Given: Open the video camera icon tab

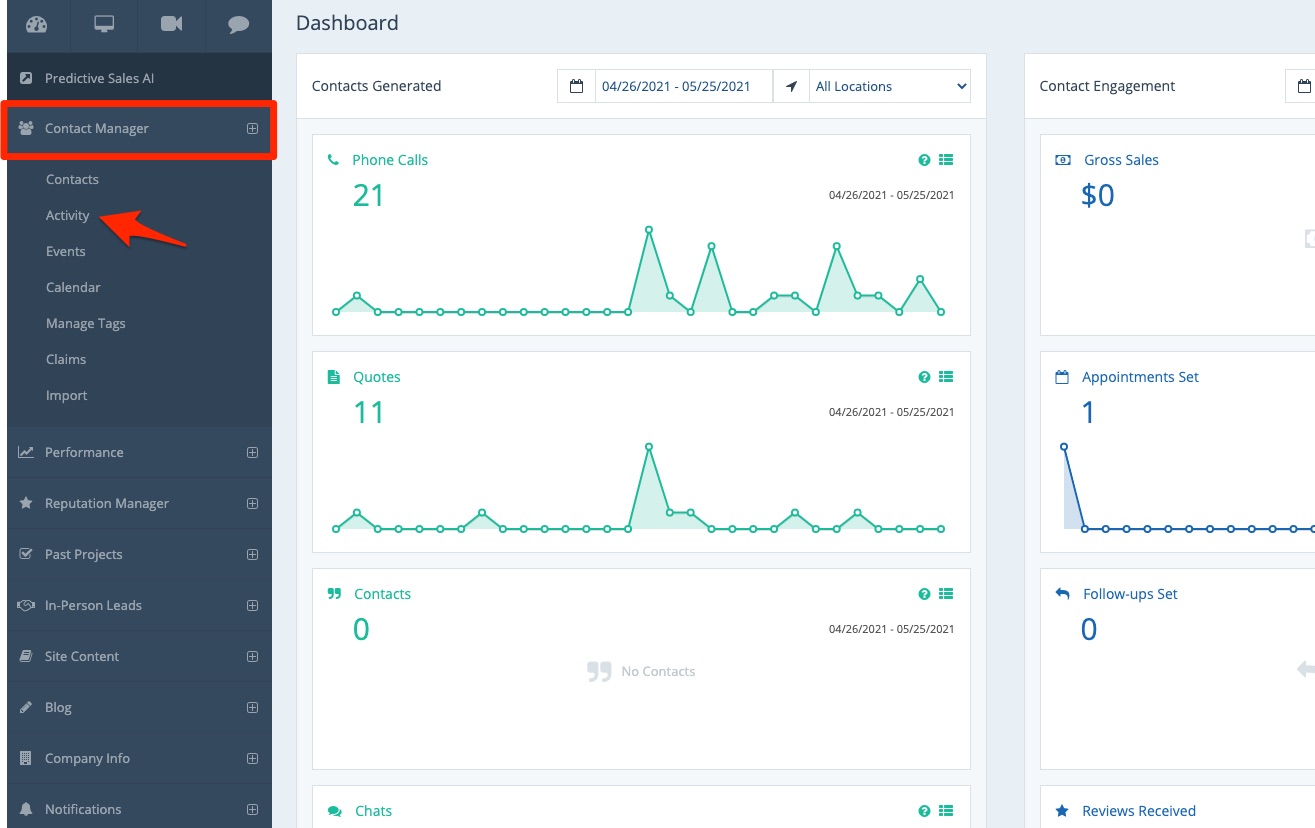Looking at the screenshot, I should [171, 25].
